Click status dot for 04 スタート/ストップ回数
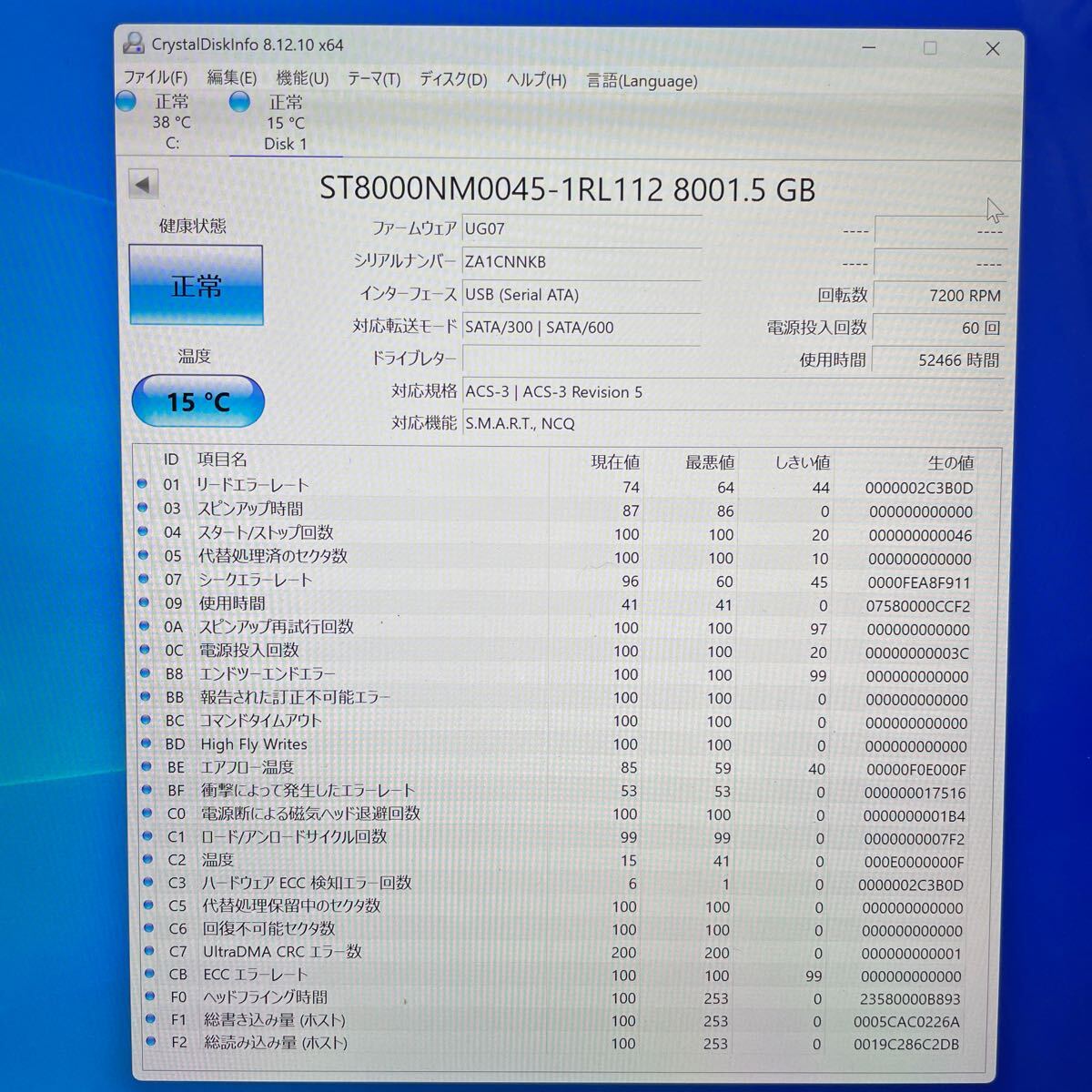 [x=142, y=531]
